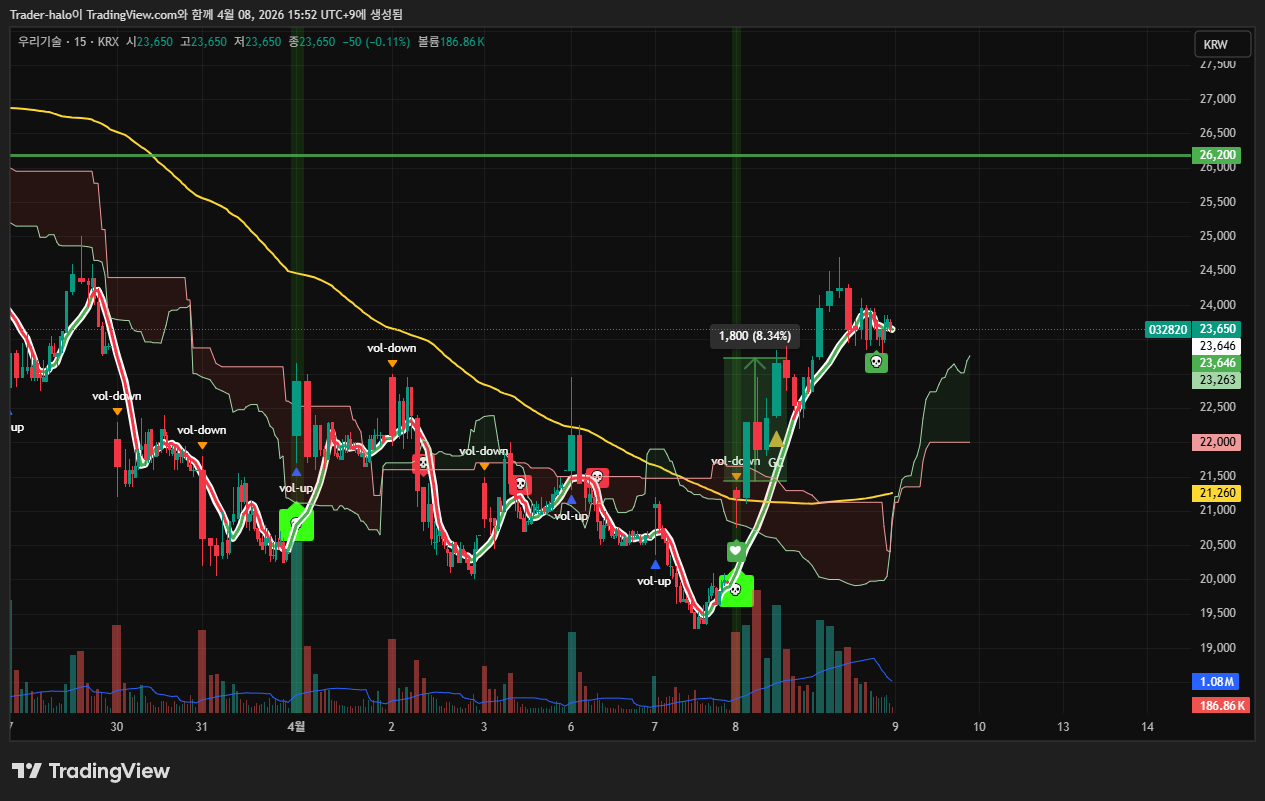This screenshot has width=1265, height=801.
Task: Click the 9 date label on time axis
Action: (895, 727)
